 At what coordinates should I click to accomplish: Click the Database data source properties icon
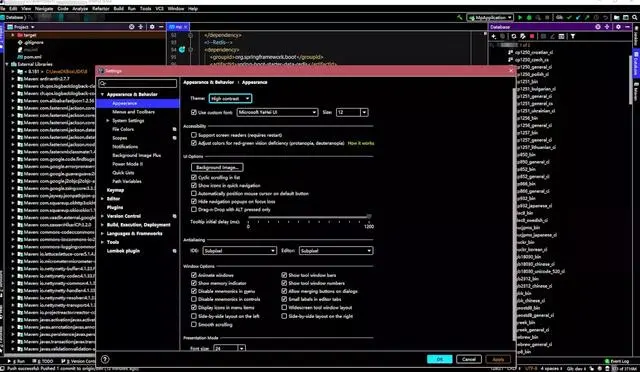pos(523,36)
